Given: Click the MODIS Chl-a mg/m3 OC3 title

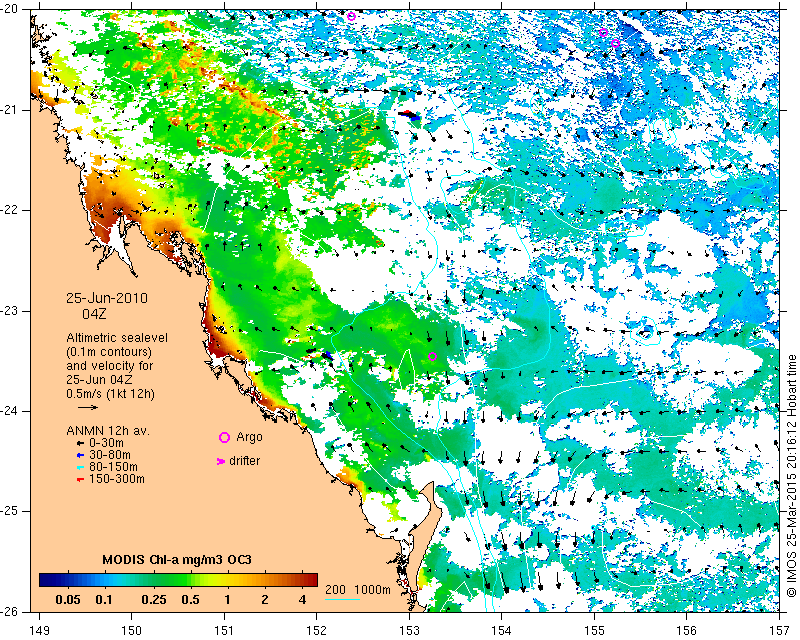Looking at the screenshot, I should click(177, 560).
